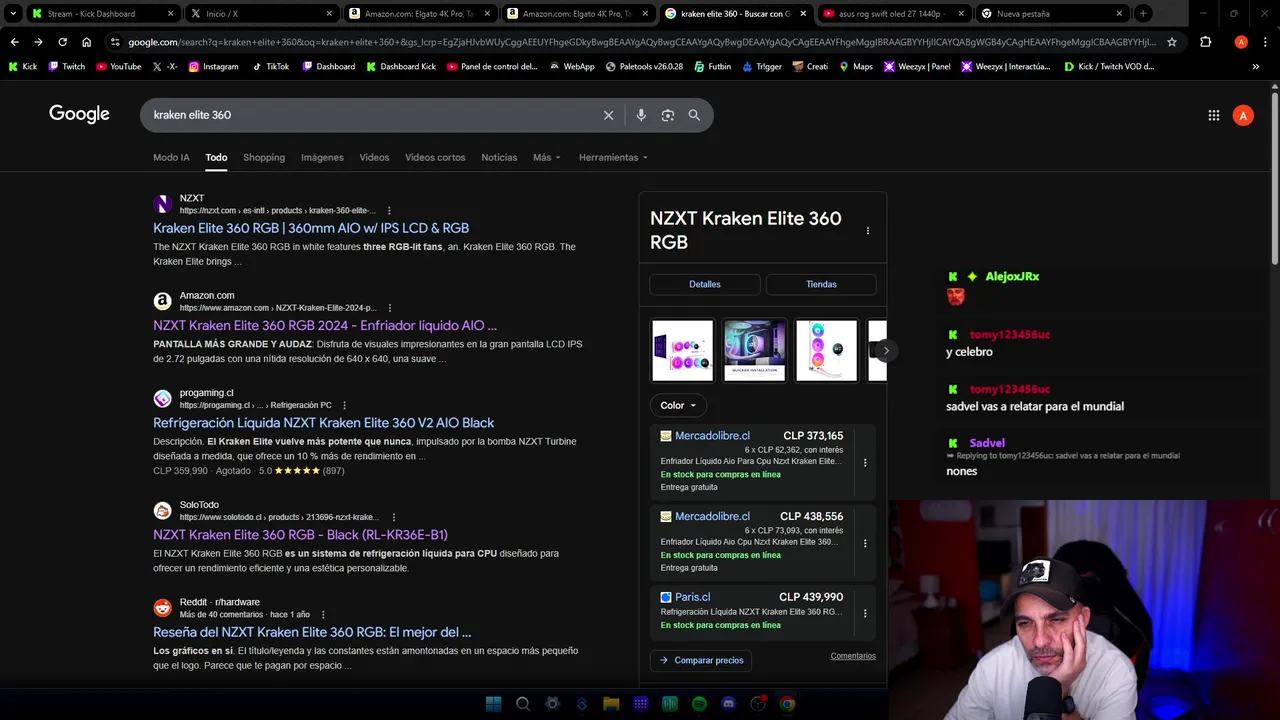1280x720 pixels.
Task: Switch to the Modo IA tab
Action: tap(171, 157)
